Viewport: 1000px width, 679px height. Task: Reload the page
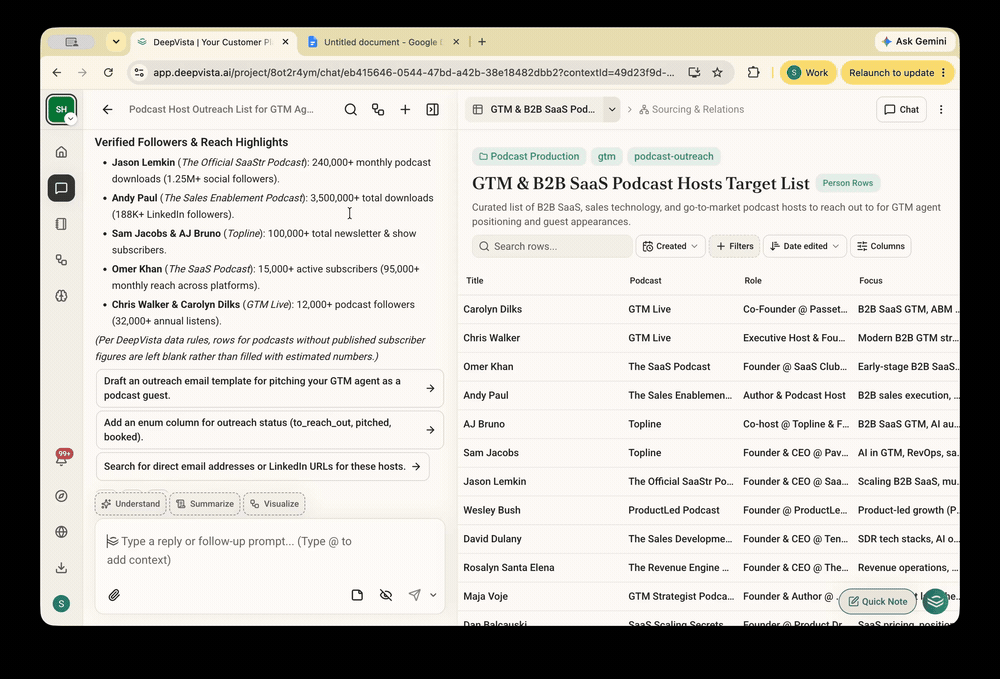point(108,73)
